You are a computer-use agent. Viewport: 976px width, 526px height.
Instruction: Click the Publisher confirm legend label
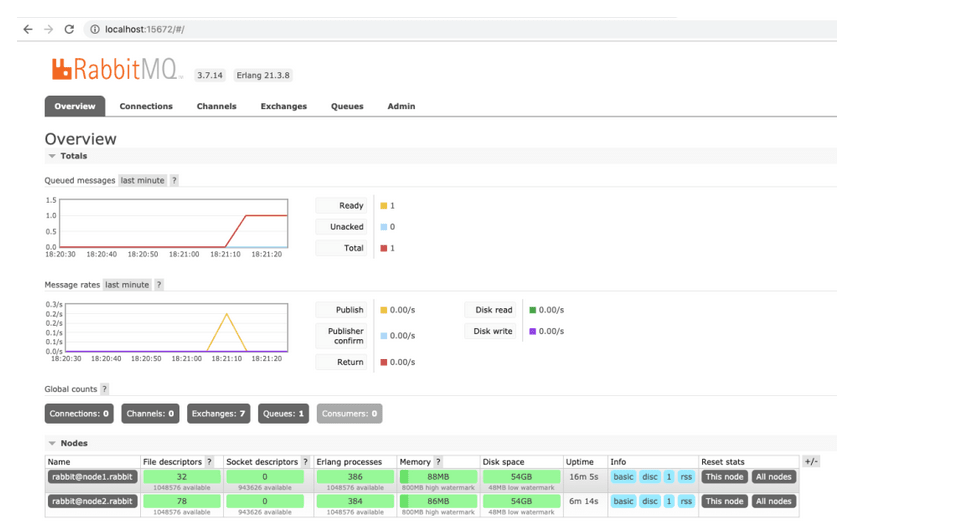[x=341, y=336]
